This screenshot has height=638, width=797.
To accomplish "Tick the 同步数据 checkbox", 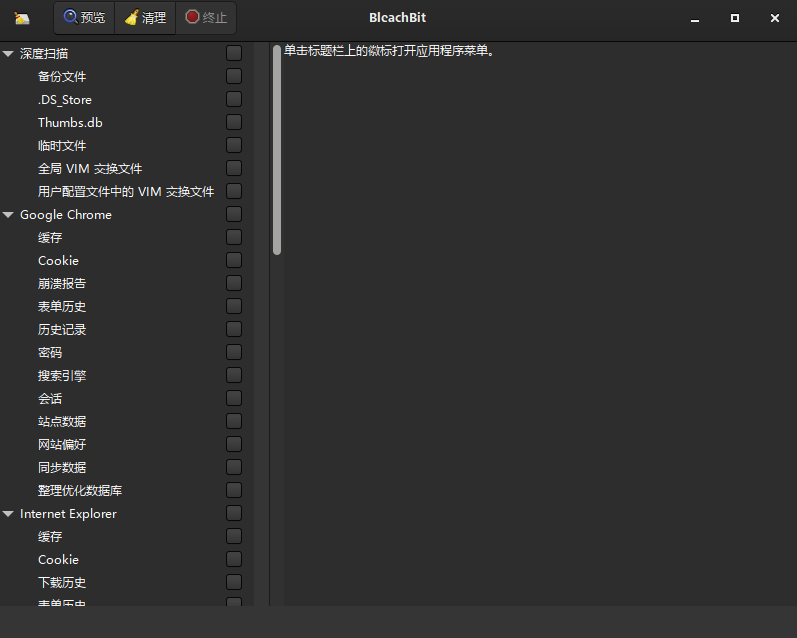I will click(234, 467).
